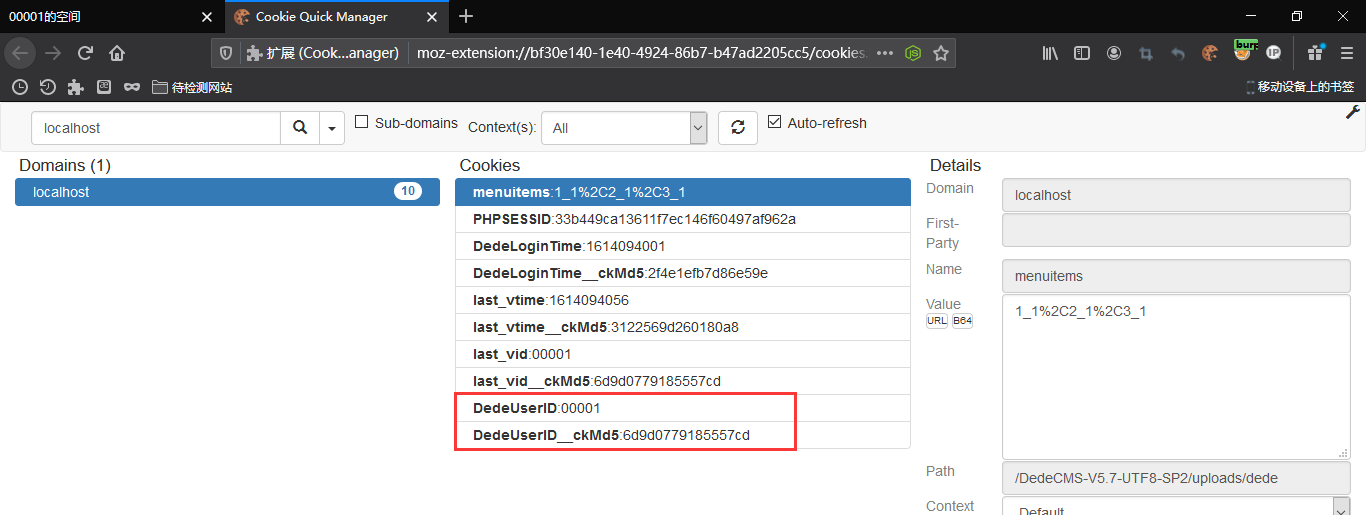
Task: Click the cookie Name field
Action: (1176, 275)
